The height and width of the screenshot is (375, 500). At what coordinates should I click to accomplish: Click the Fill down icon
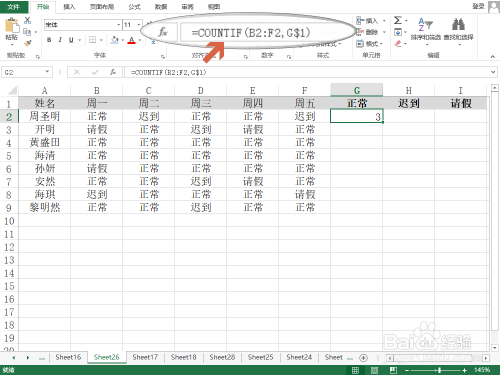tap(398, 32)
